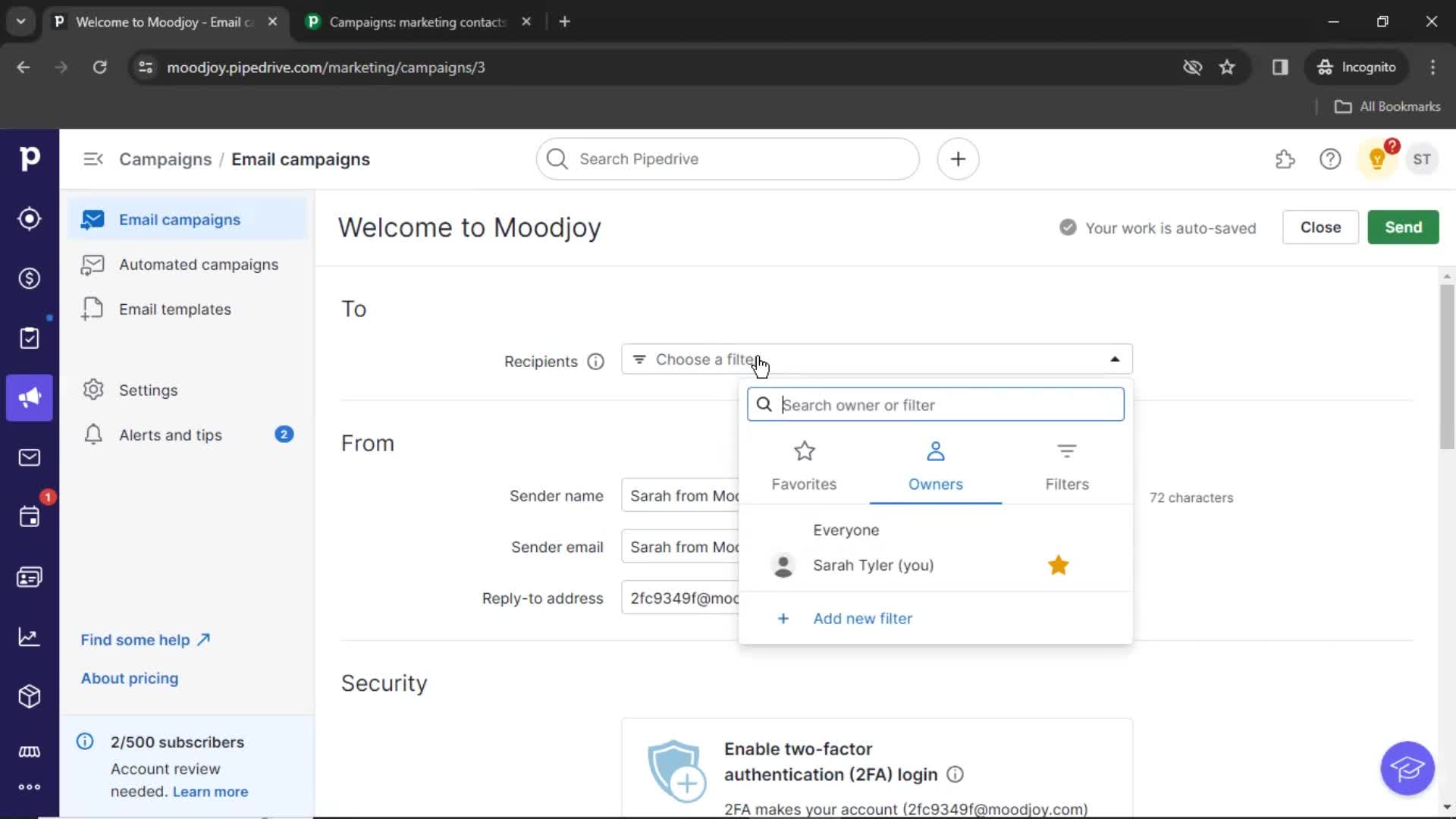The height and width of the screenshot is (819, 1456).
Task: Open new browser tab
Action: 564,22
